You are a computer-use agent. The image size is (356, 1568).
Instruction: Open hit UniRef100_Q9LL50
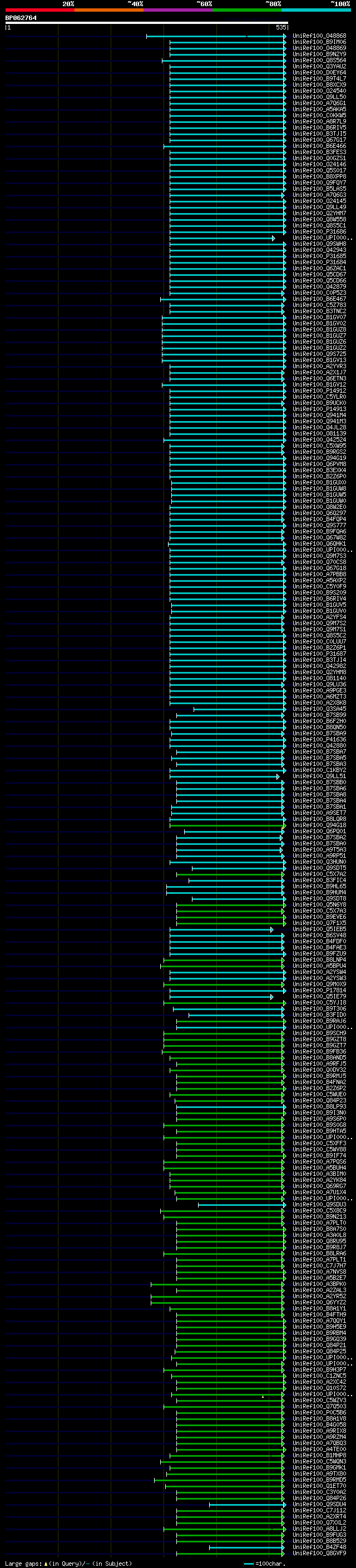click(319, 97)
